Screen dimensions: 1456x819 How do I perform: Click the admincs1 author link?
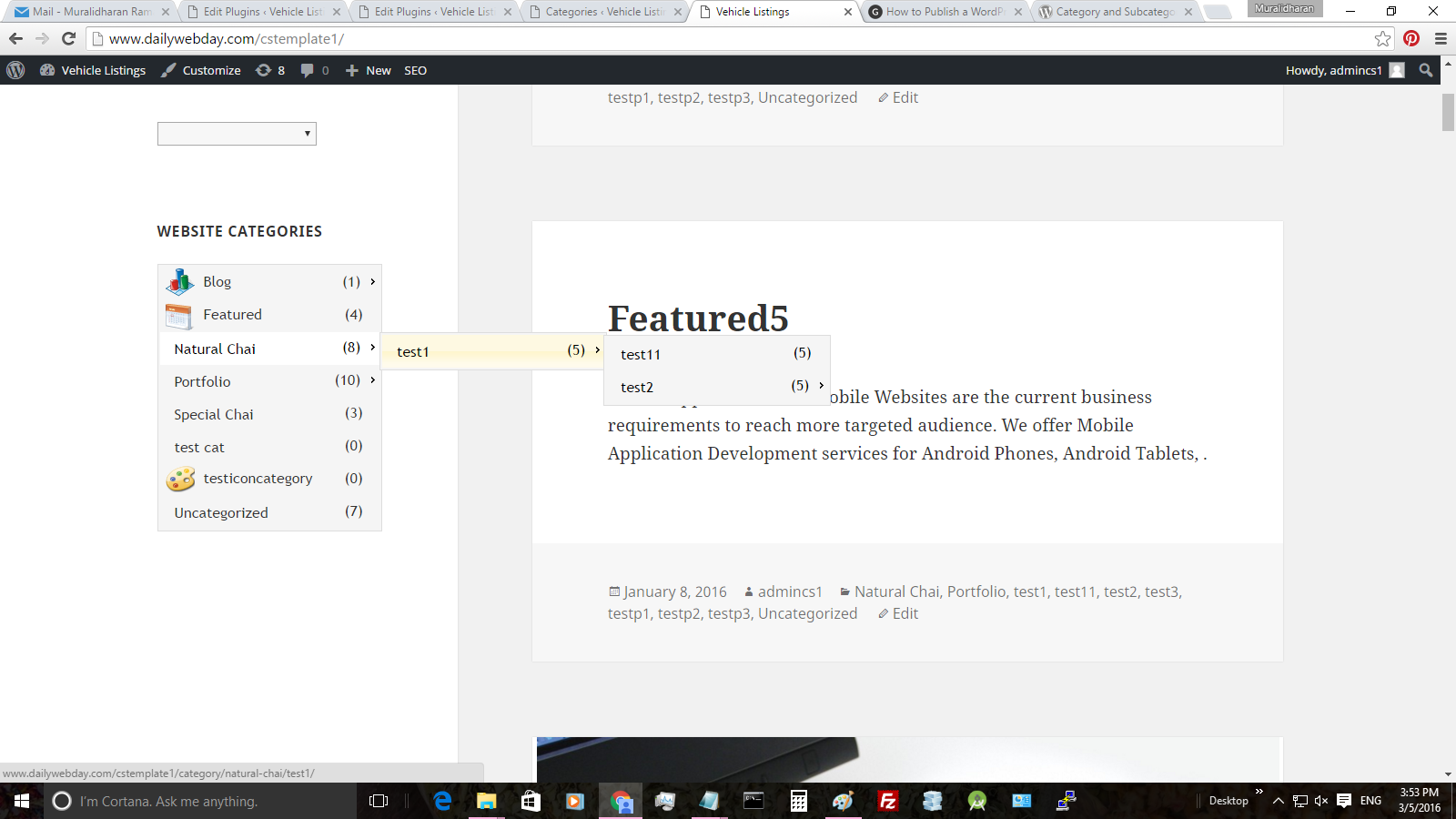tap(790, 591)
